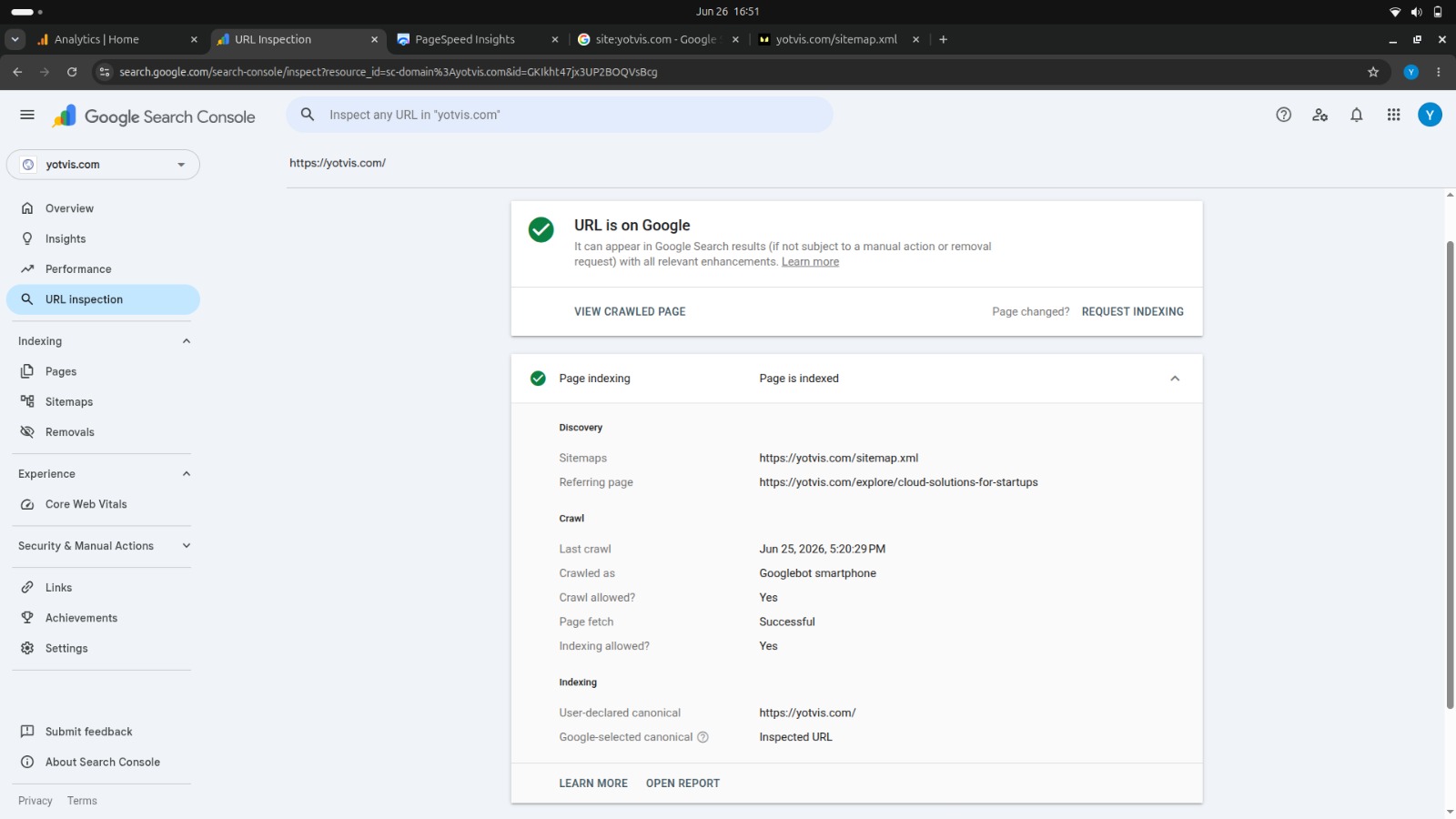Open the date and time clock

coord(727,12)
